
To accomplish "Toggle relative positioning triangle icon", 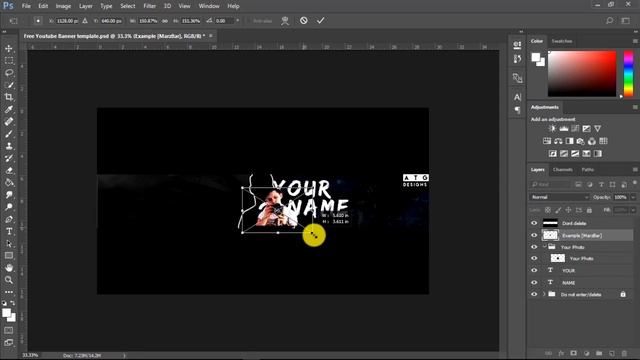I will click(x=85, y=20).
